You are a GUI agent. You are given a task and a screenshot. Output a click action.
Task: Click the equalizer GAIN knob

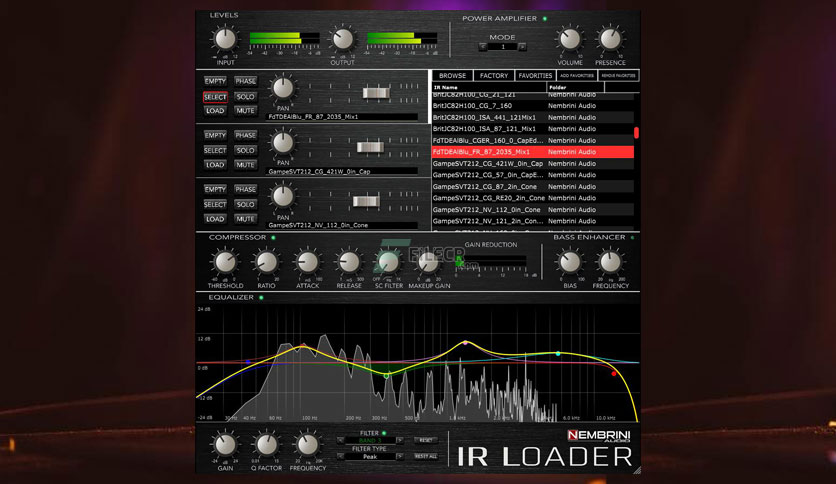225,445
